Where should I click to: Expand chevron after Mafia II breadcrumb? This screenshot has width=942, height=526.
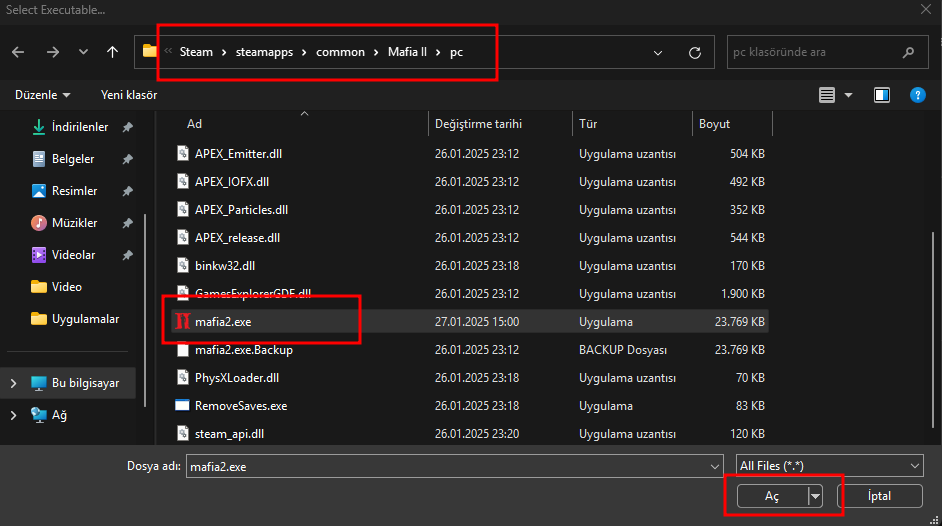[438, 52]
